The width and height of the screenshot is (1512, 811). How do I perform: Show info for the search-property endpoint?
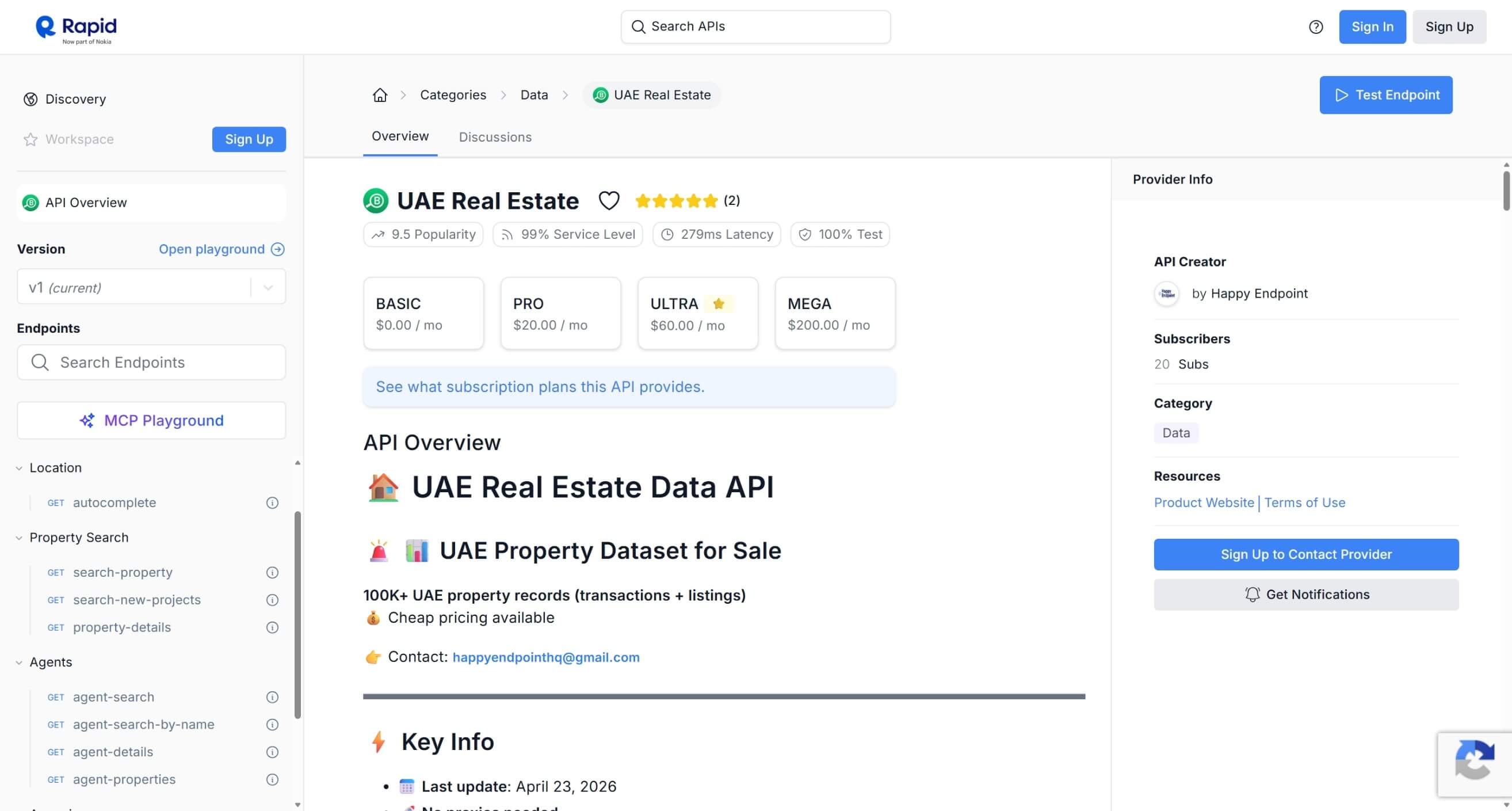point(272,573)
